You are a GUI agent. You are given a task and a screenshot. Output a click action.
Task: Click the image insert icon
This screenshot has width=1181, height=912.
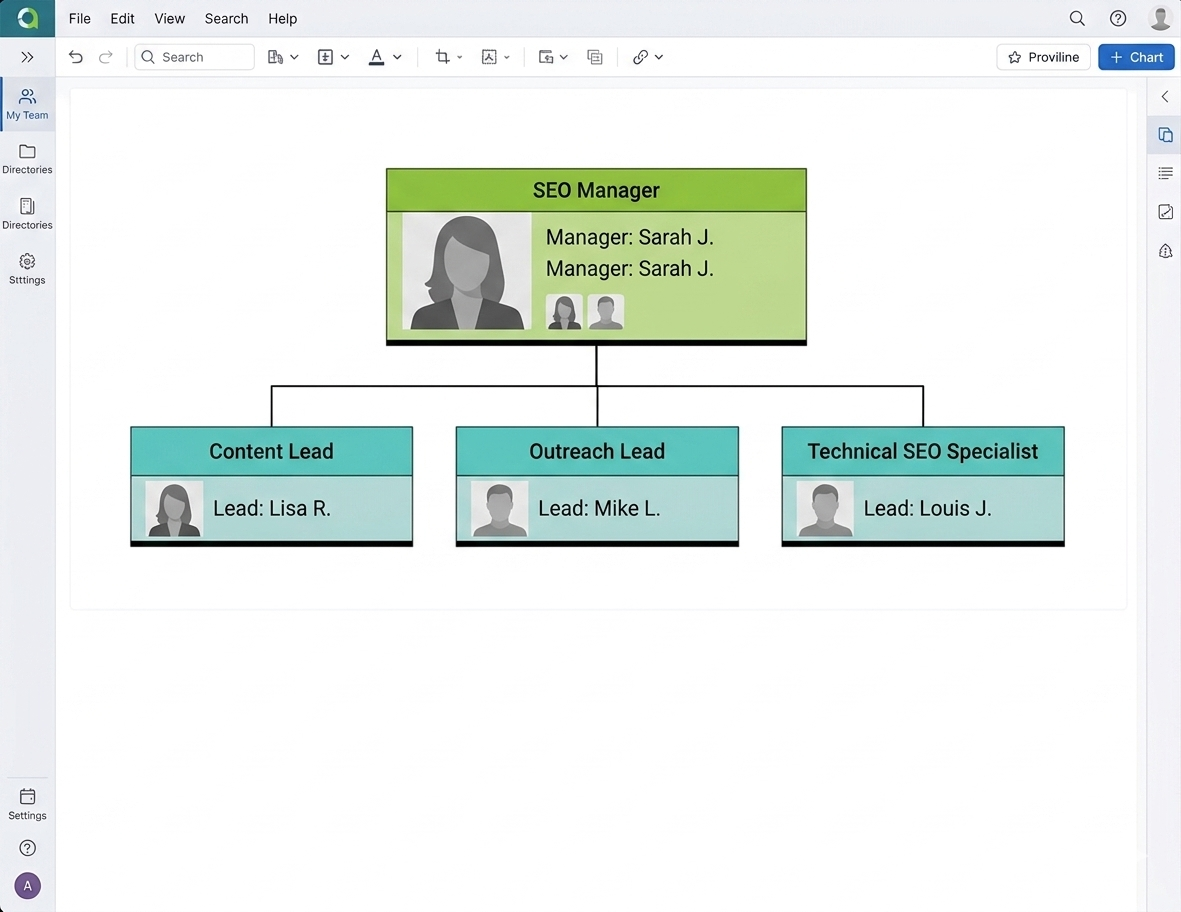(x=489, y=57)
